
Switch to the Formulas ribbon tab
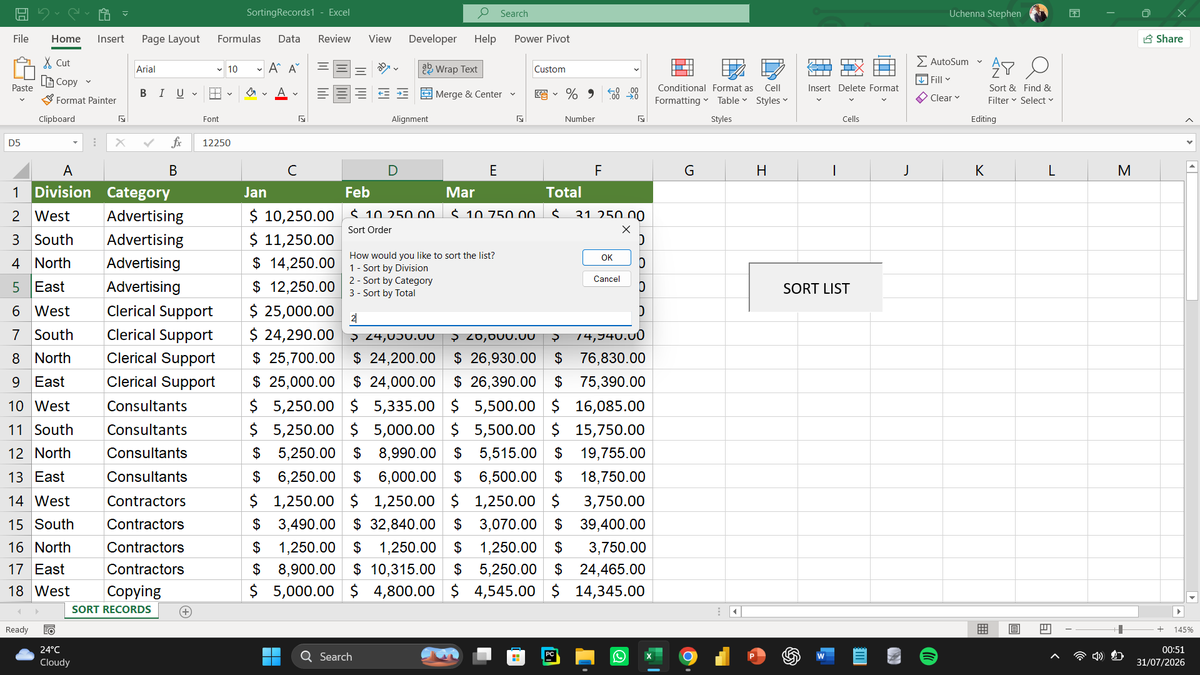click(239, 39)
